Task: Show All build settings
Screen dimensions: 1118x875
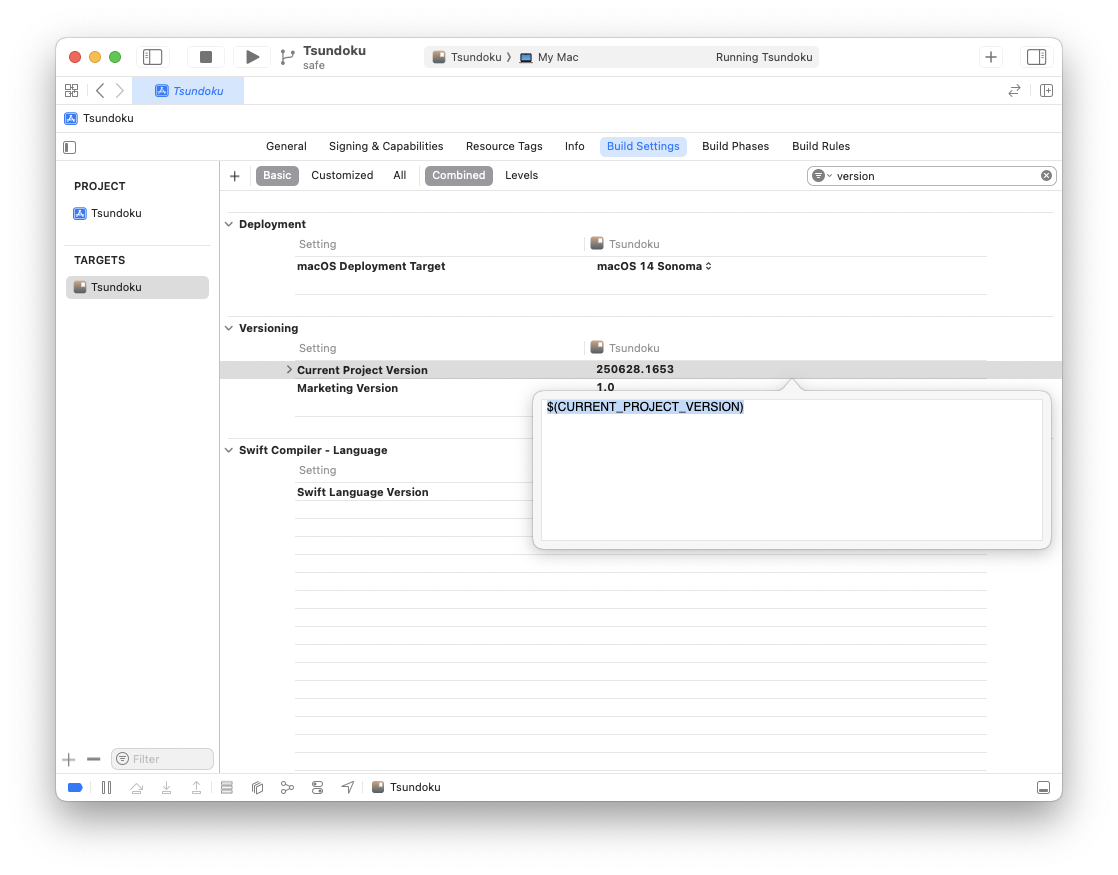Action: click(x=399, y=175)
